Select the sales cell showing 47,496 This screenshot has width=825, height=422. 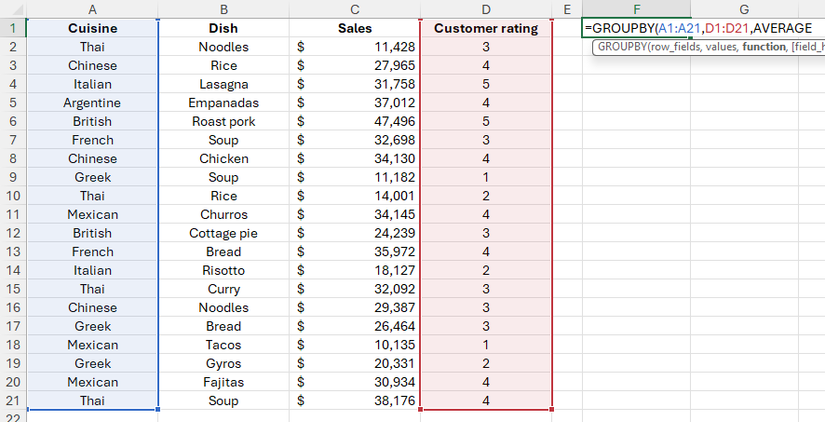354,121
